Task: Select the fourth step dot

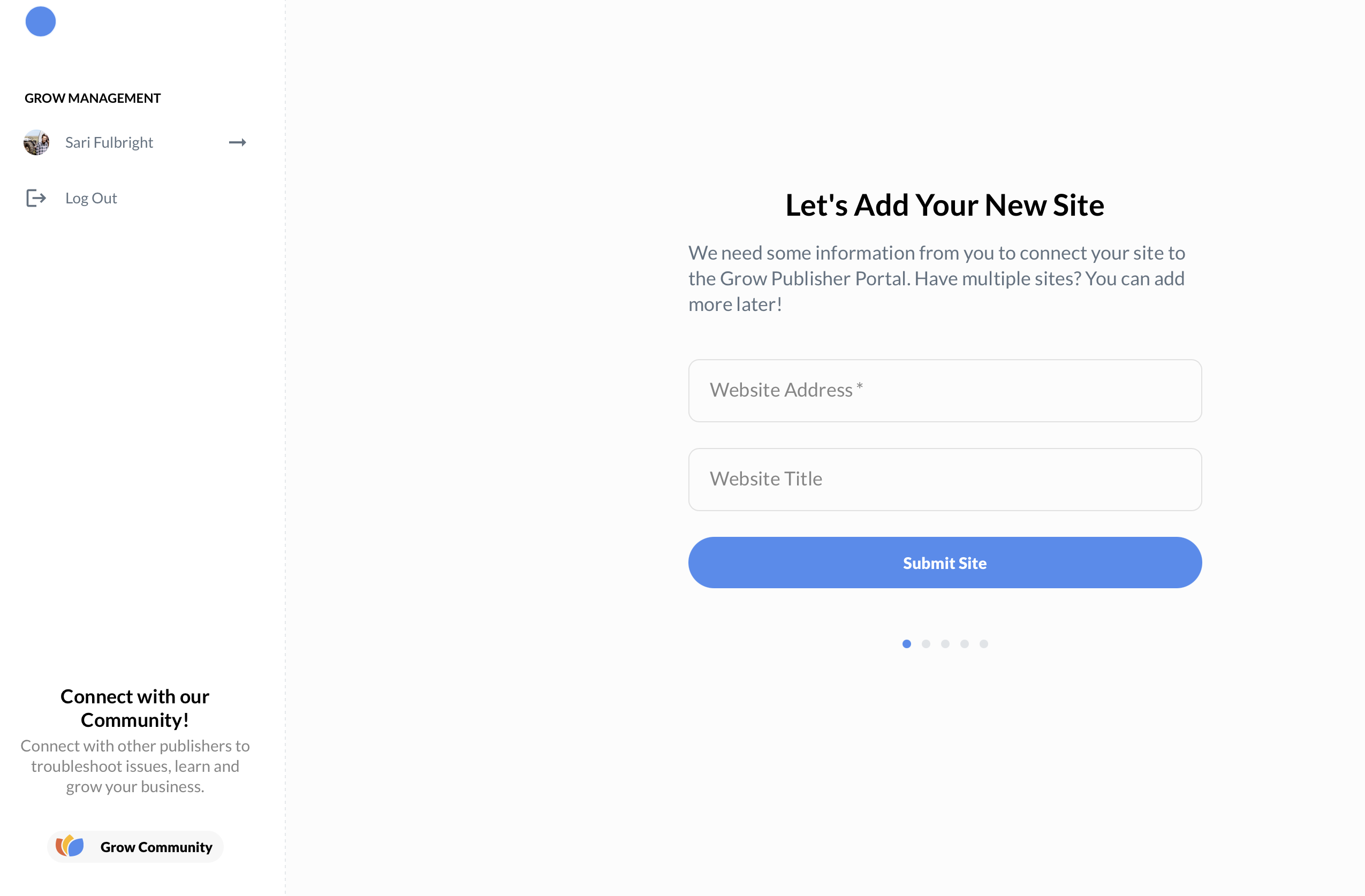Action: click(965, 643)
